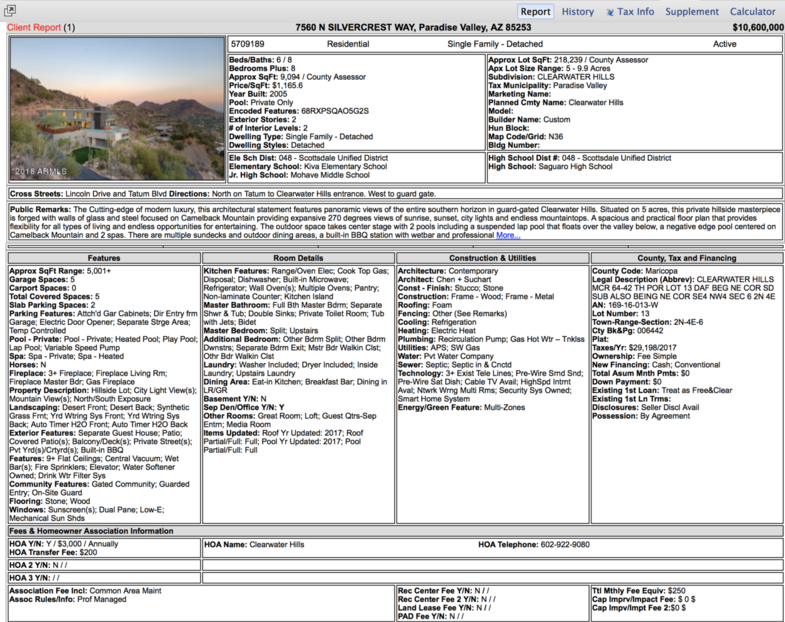Click the Builder Name Custom line
785x622 pixels.
529,120
